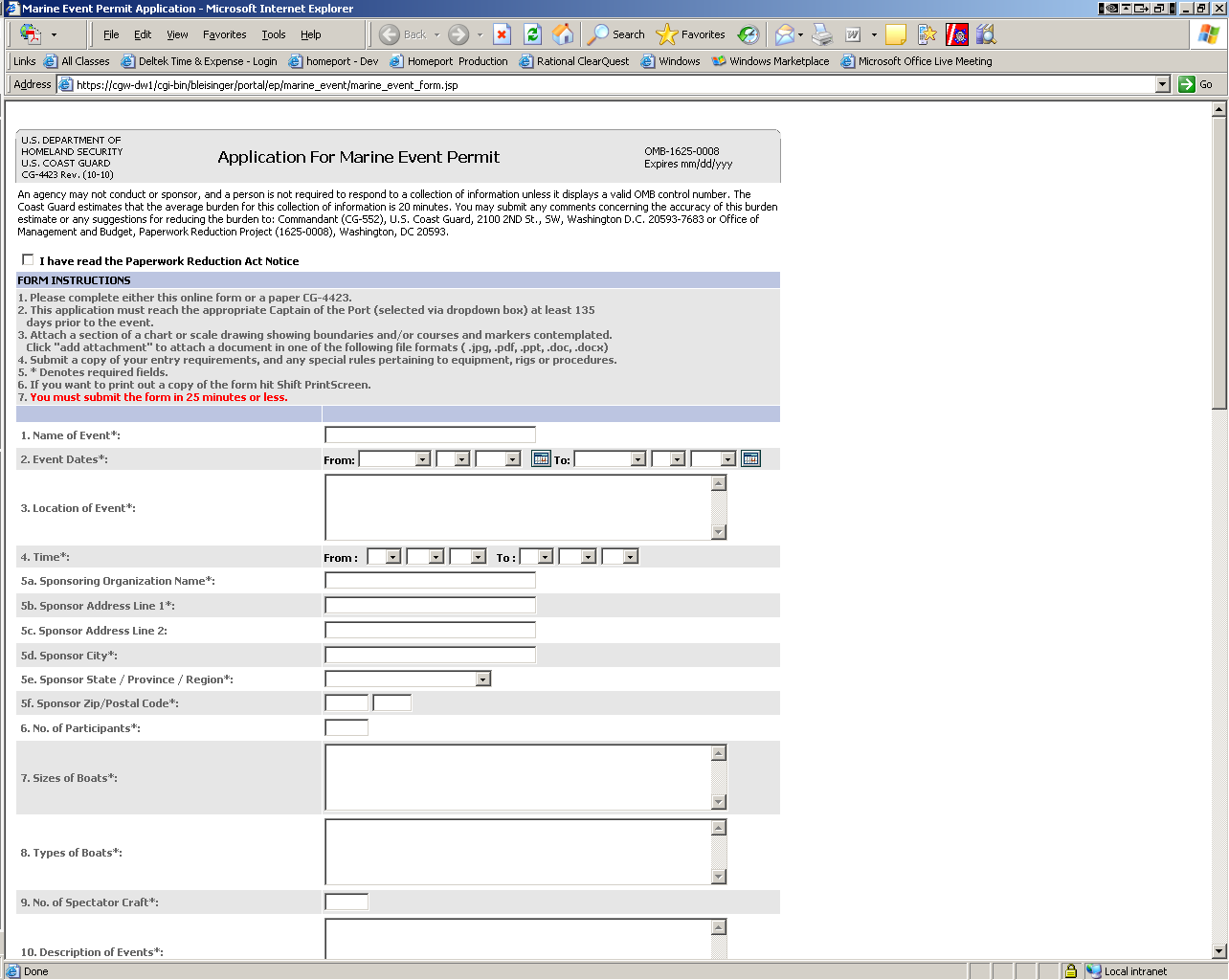Open the Time From hour dropdown
Image resolution: width=1229 pixels, height=980 pixels.
pos(392,557)
